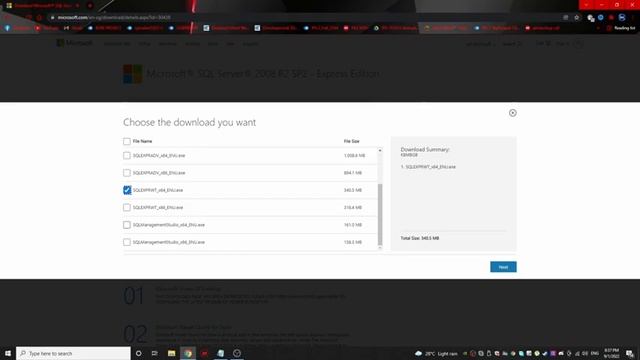Click the File Name column header text
Screen dimensions: 640x360
pyautogui.click(x=142, y=141)
